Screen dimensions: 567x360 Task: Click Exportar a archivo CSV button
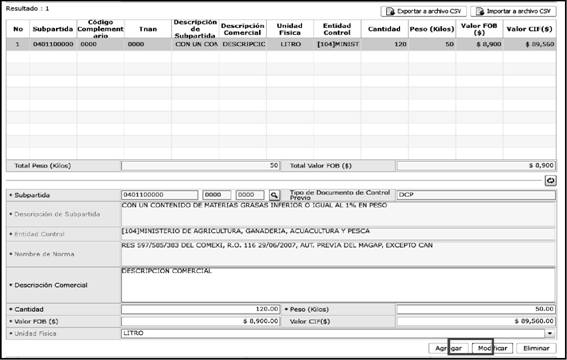pyautogui.click(x=423, y=12)
